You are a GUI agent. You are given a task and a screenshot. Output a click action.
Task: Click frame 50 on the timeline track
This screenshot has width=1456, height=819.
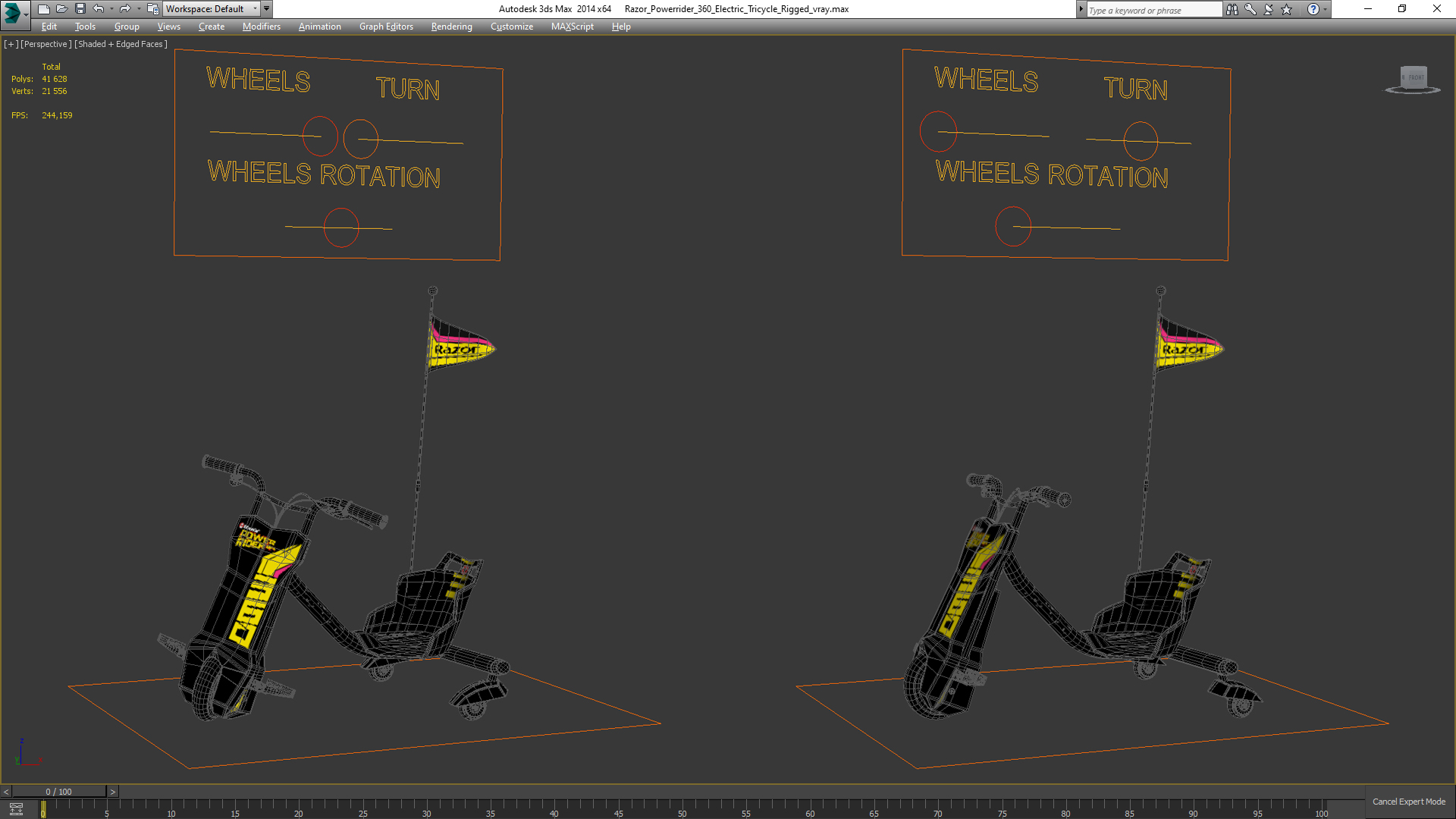point(682,808)
